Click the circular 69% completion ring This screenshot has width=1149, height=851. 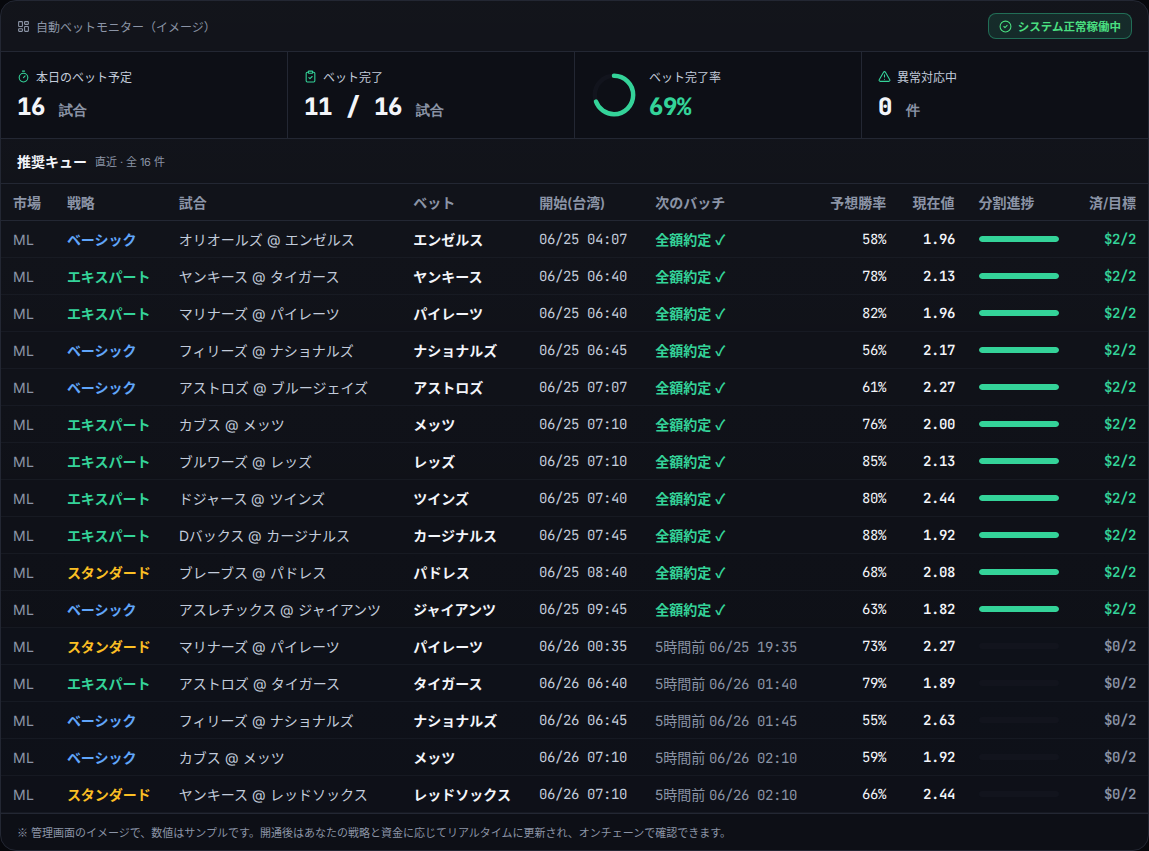[x=614, y=95]
